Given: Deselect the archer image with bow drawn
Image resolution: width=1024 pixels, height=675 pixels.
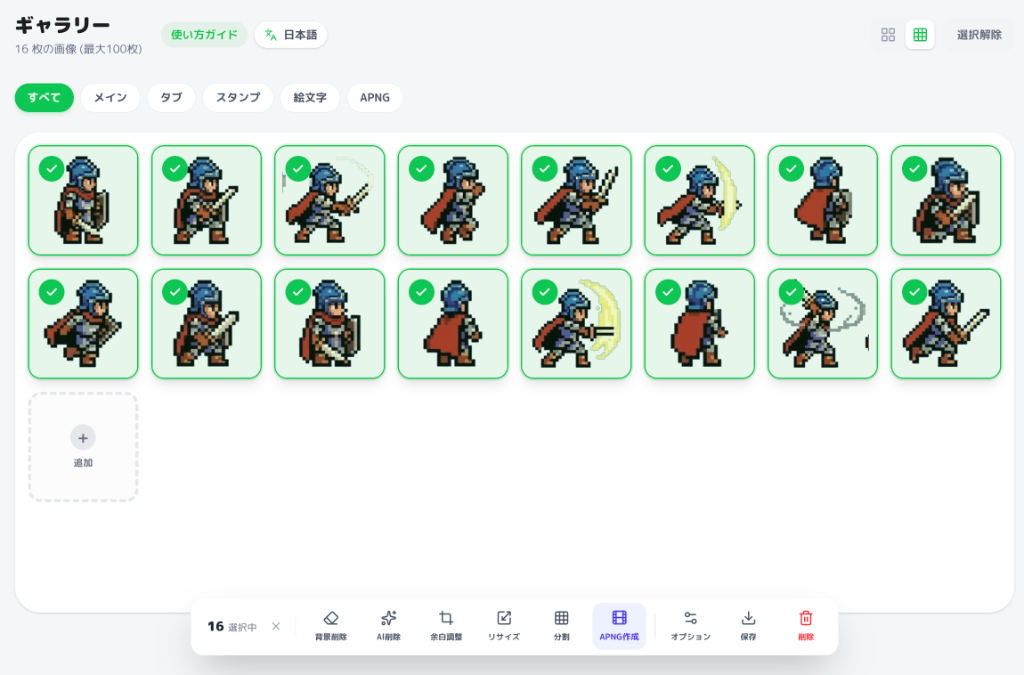Looking at the screenshot, I should pyautogui.click(x=668, y=170).
